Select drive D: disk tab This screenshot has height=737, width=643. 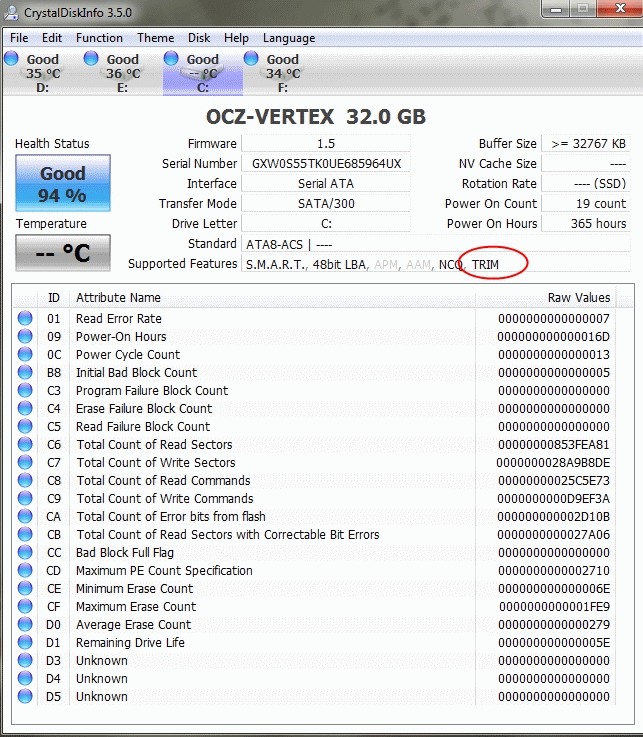click(42, 72)
